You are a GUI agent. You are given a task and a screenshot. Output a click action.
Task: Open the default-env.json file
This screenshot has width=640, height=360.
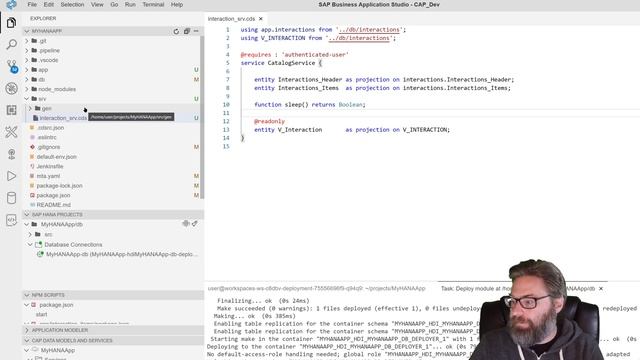(x=56, y=157)
